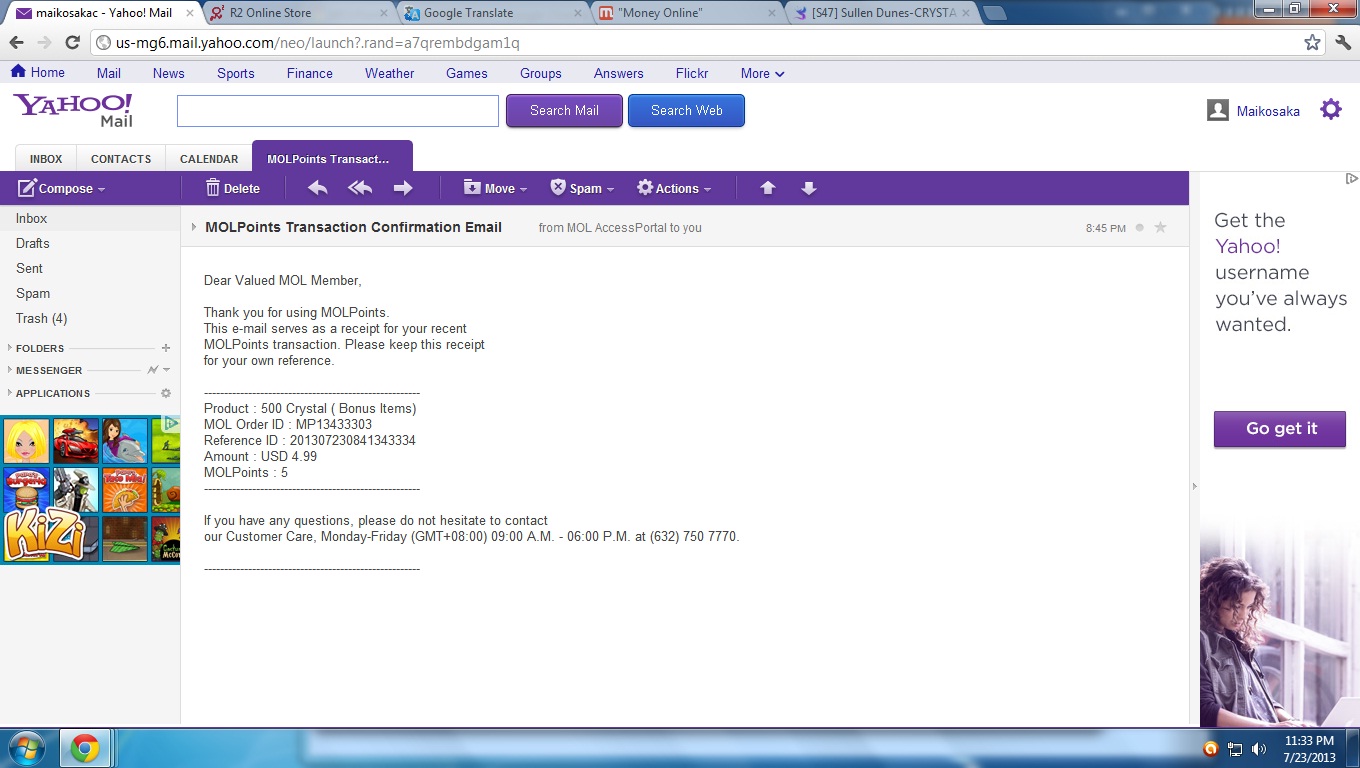Expand the Spam dropdown in the toolbar
1360x768 pixels.
point(582,188)
